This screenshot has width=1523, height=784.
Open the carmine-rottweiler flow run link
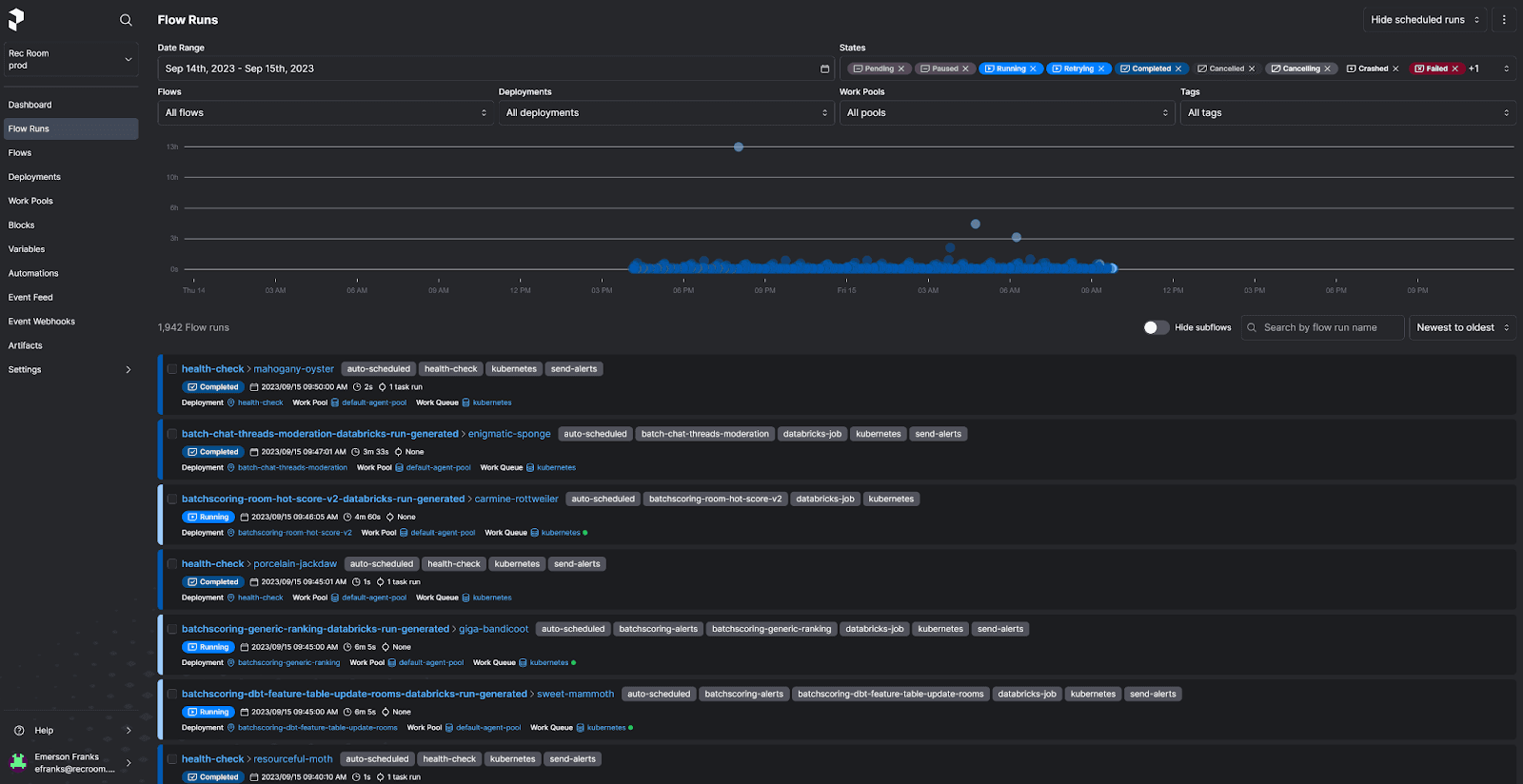516,500
